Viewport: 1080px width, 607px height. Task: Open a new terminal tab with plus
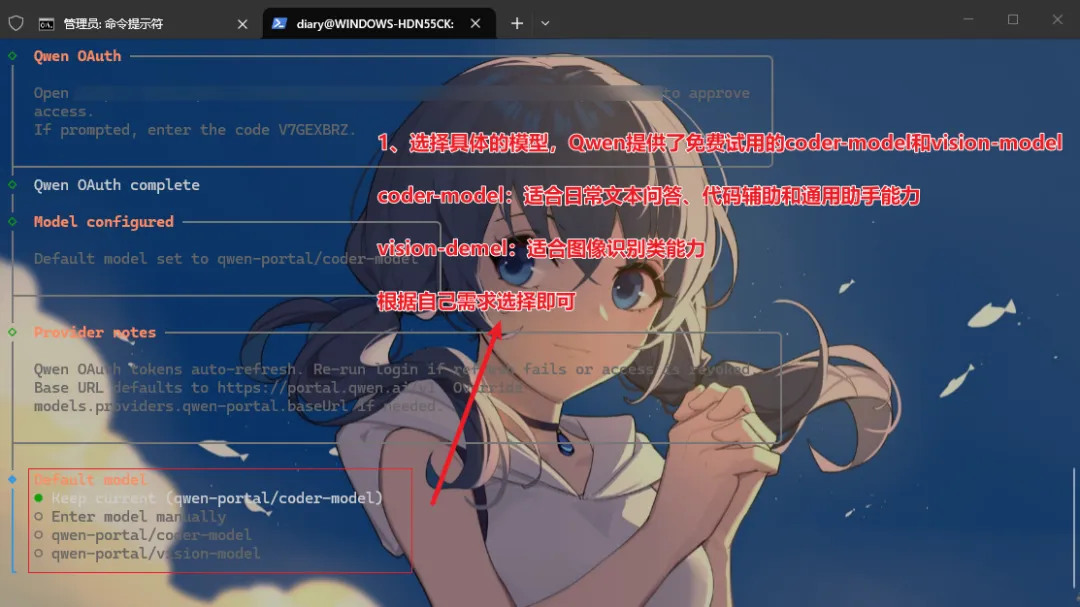[x=517, y=23]
